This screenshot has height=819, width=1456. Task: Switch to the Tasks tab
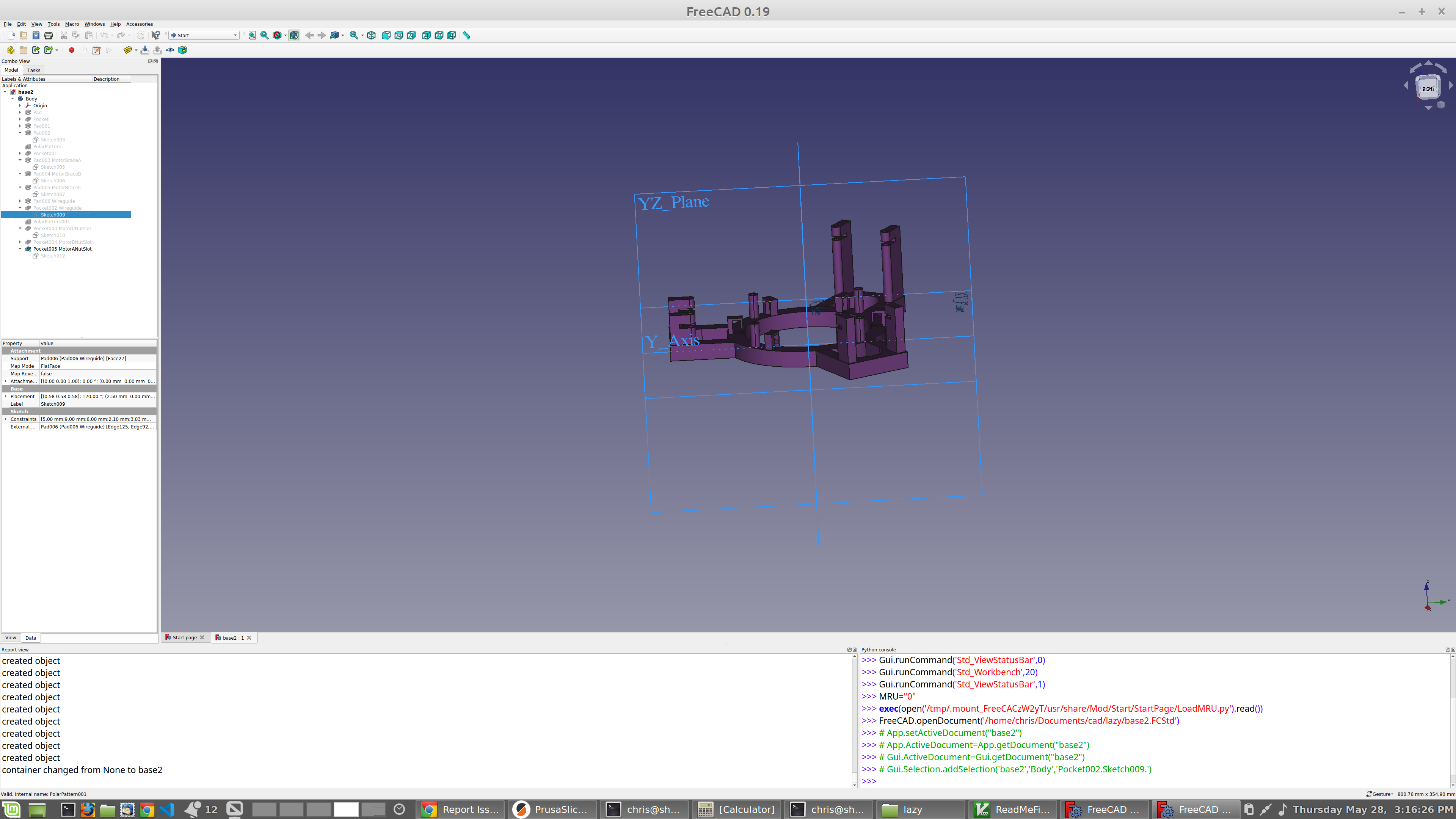(x=34, y=70)
